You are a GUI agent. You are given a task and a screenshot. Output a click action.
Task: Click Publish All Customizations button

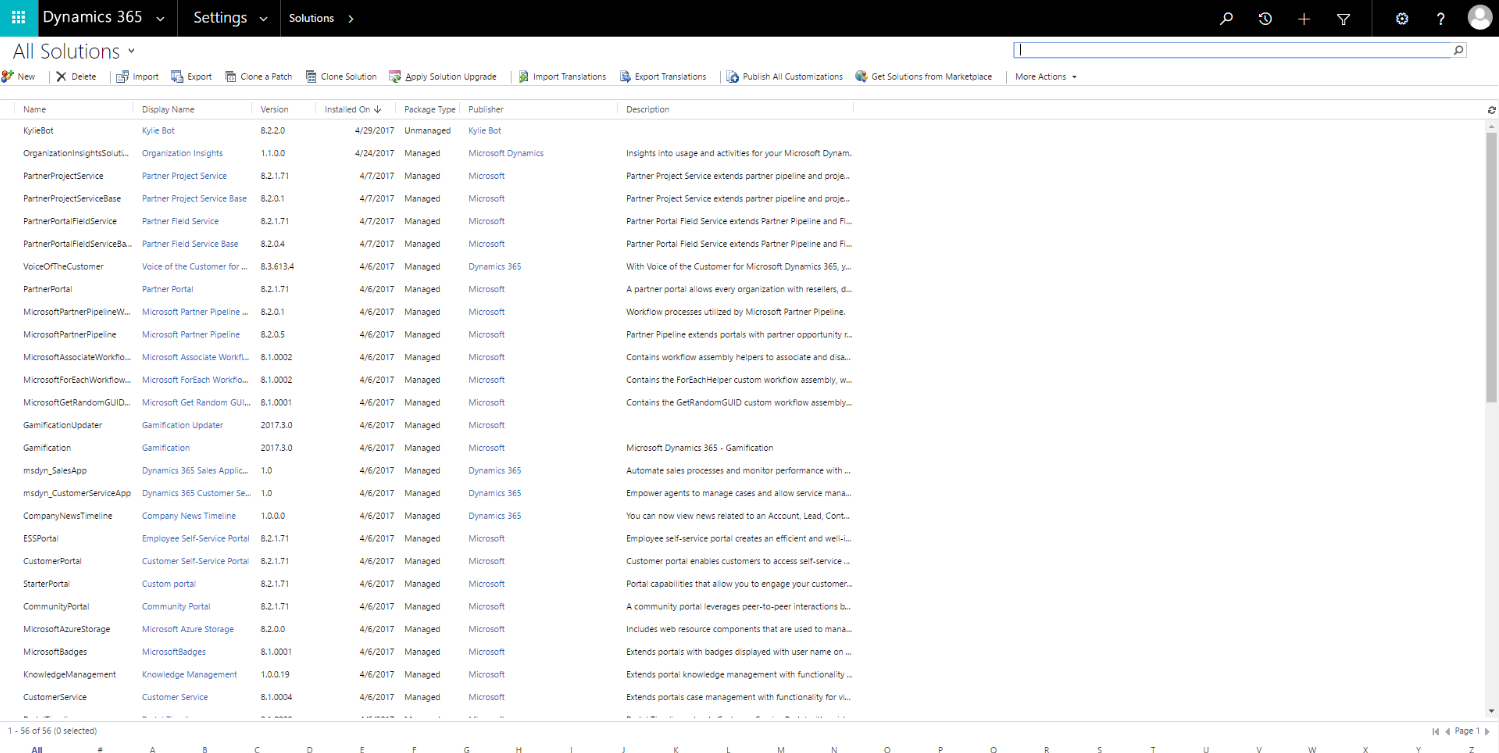[x=785, y=76]
